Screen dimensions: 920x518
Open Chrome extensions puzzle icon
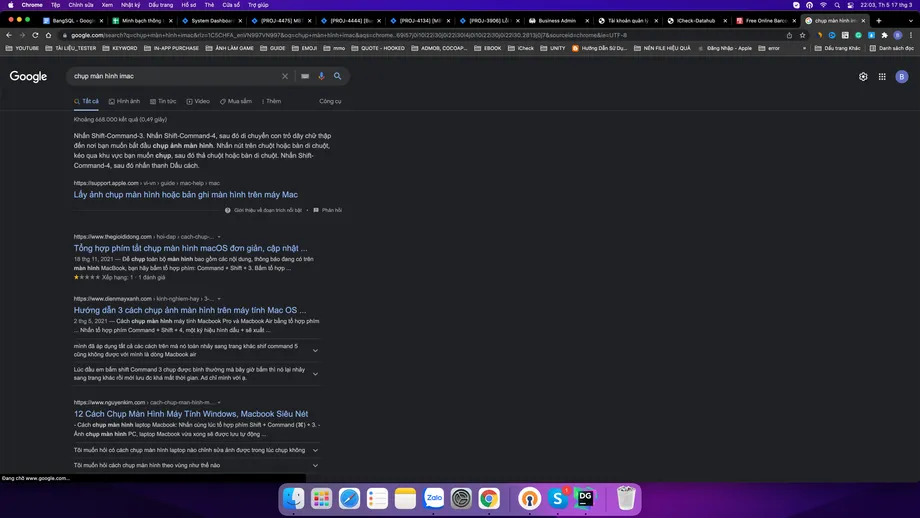click(884, 35)
